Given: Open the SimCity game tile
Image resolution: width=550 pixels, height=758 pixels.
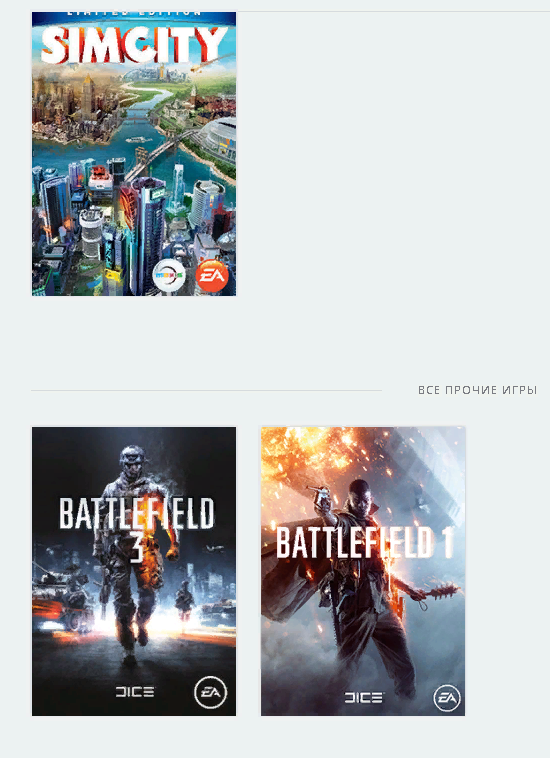Looking at the screenshot, I should pyautogui.click(x=134, y=154).
